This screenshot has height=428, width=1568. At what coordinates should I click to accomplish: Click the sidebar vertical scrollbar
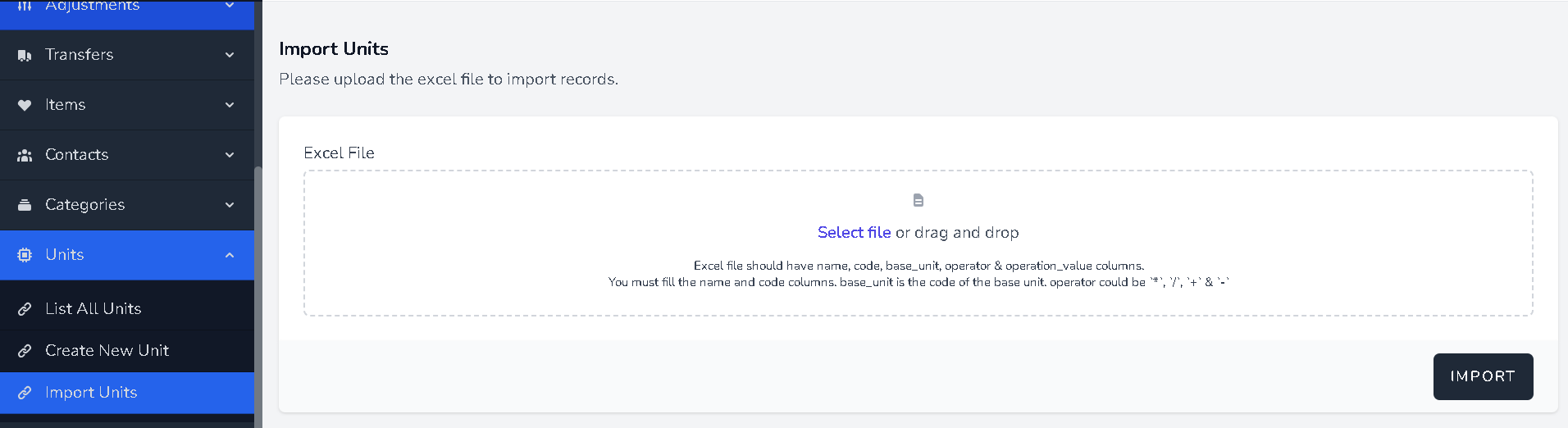coord(258,295)
